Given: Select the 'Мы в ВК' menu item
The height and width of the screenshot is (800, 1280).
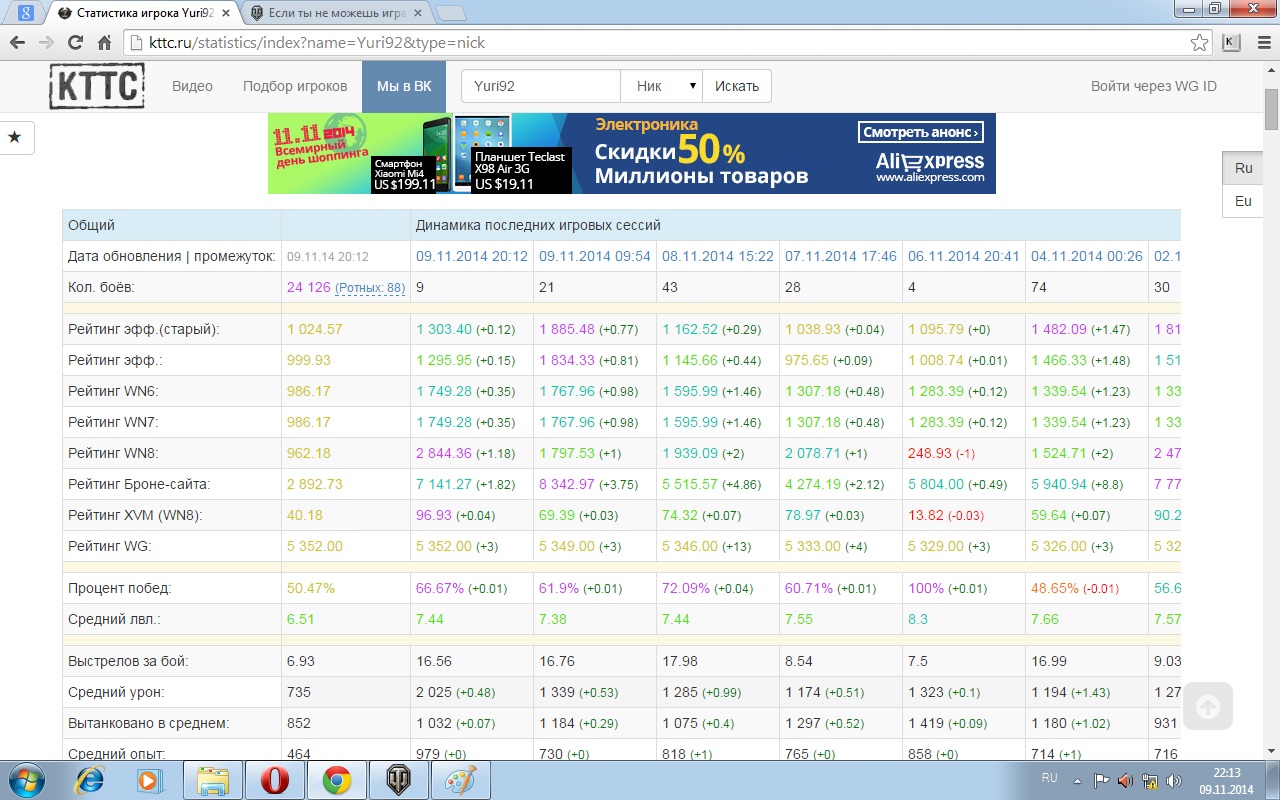Looking at the screenshot, I should point(404,86).
